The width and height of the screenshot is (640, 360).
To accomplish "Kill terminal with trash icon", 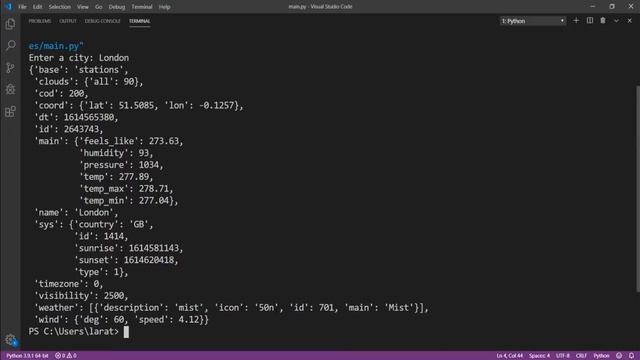I will click(x=603, y=20).
